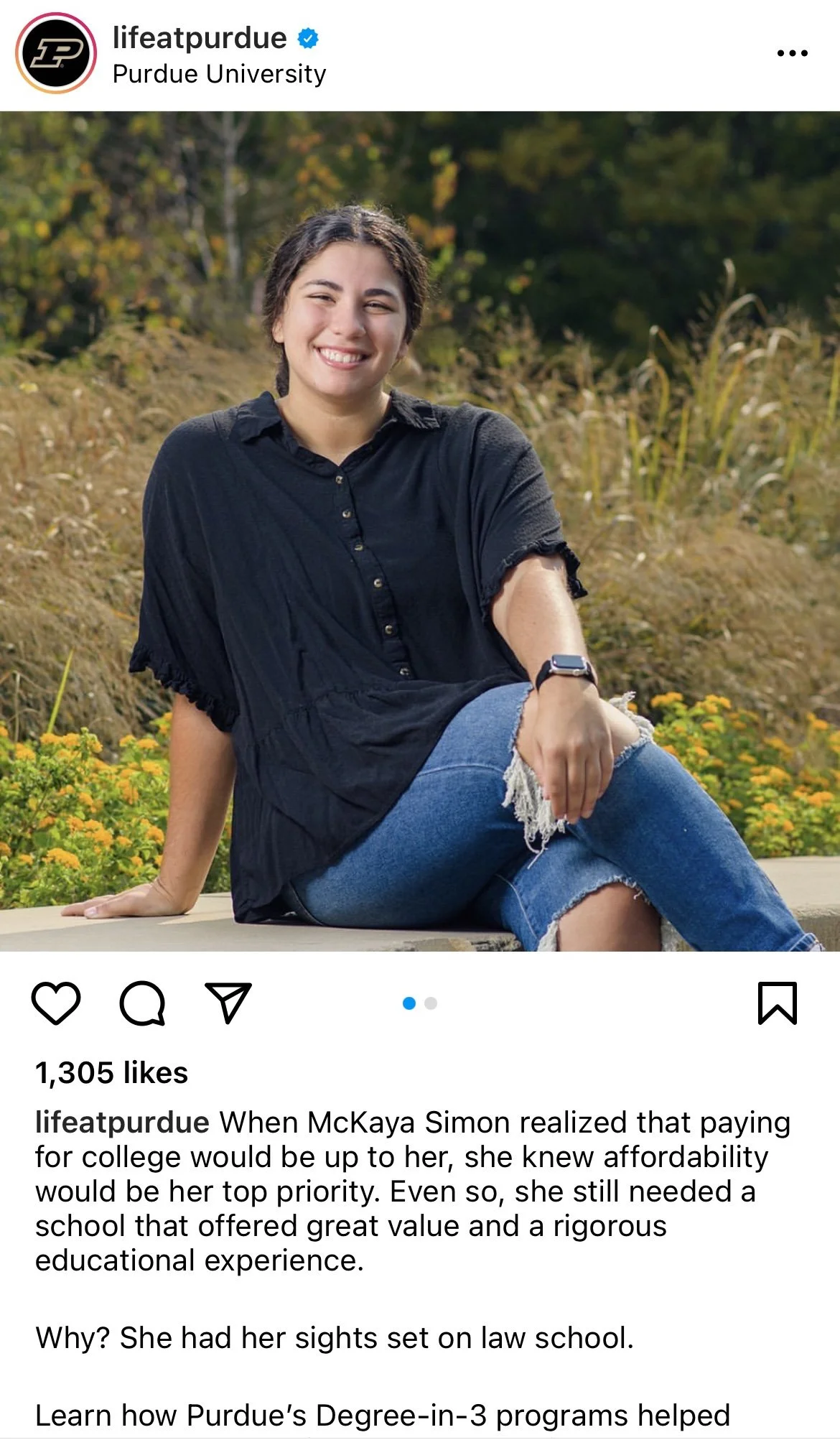Screen dimensions: 840x1440
Task: Jump to the second gray carousel dot
Action: (431, 1003)
